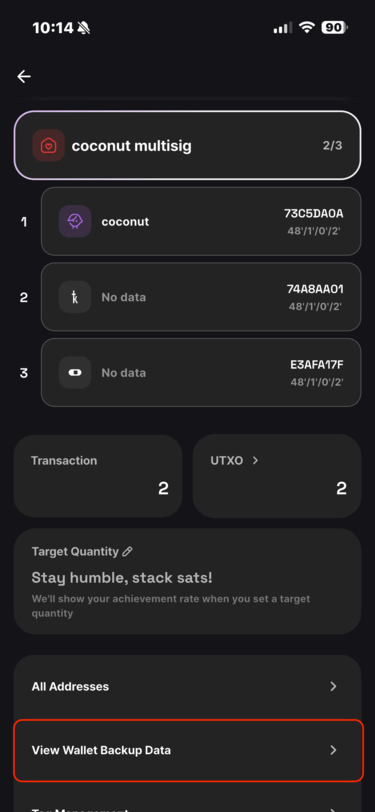This screenshot has width=375, height=812.
Task: Tap View Wallet Backup Data label
Action: [101, 750]
